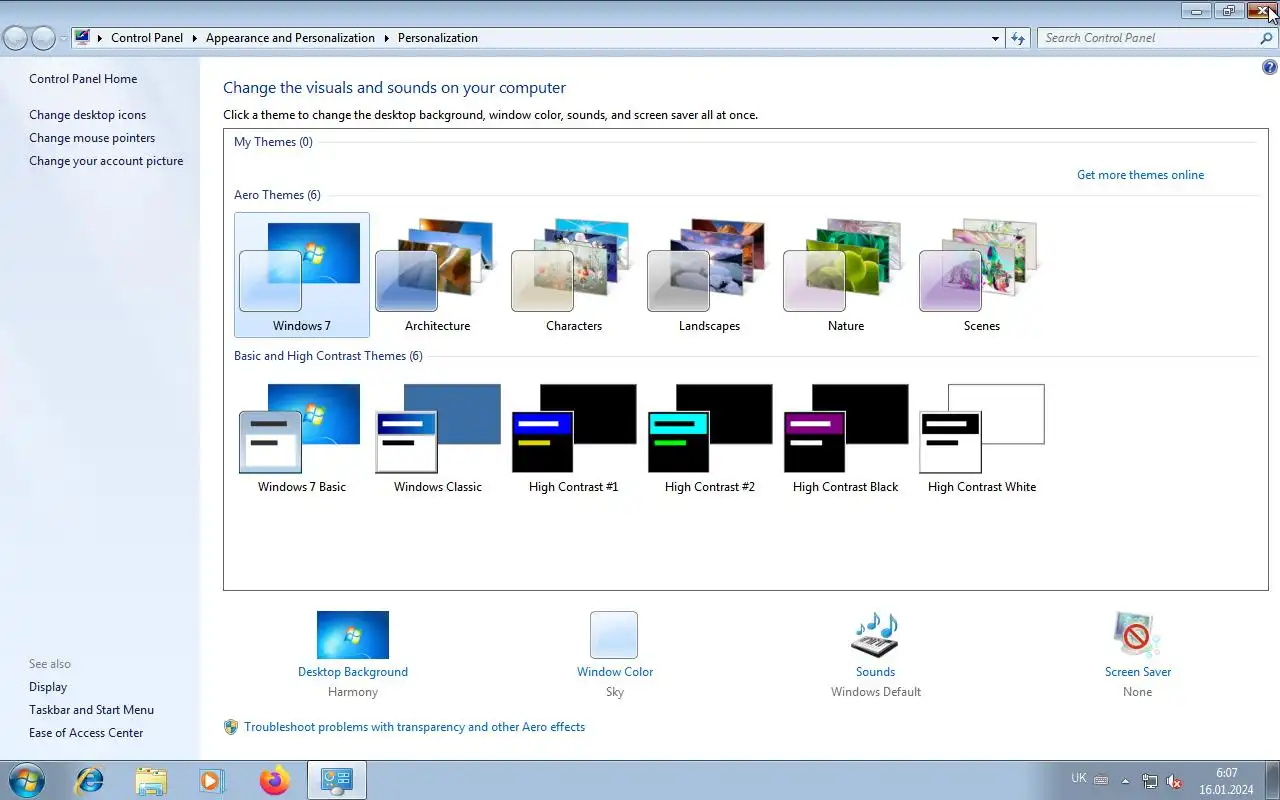Click in the Search Control Panel box
1280x800 pixels.
[x=1147, y=38]
